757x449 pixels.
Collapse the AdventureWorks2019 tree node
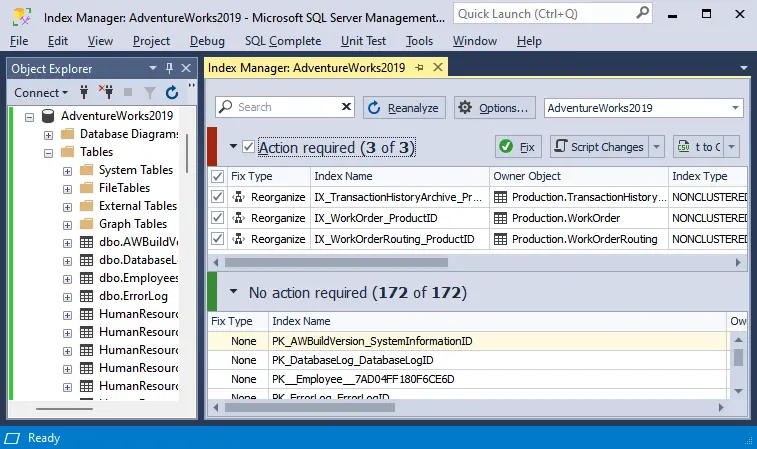29,117
